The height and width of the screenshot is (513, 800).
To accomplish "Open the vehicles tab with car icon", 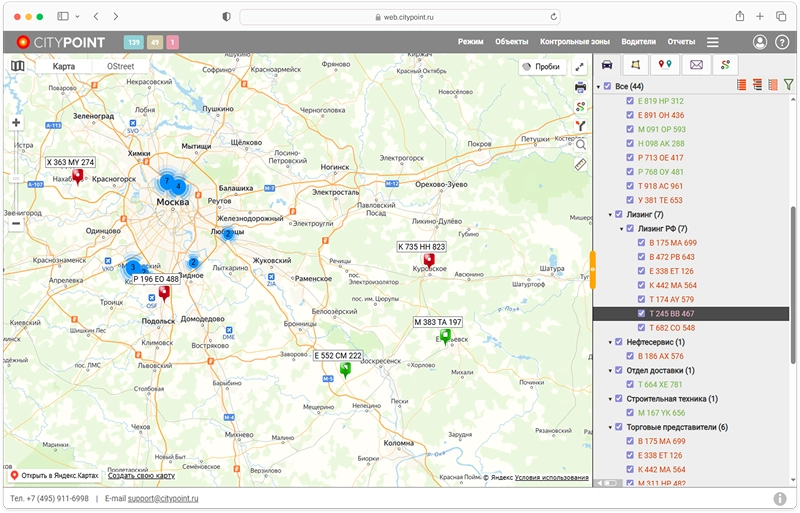I will (607, 65).
